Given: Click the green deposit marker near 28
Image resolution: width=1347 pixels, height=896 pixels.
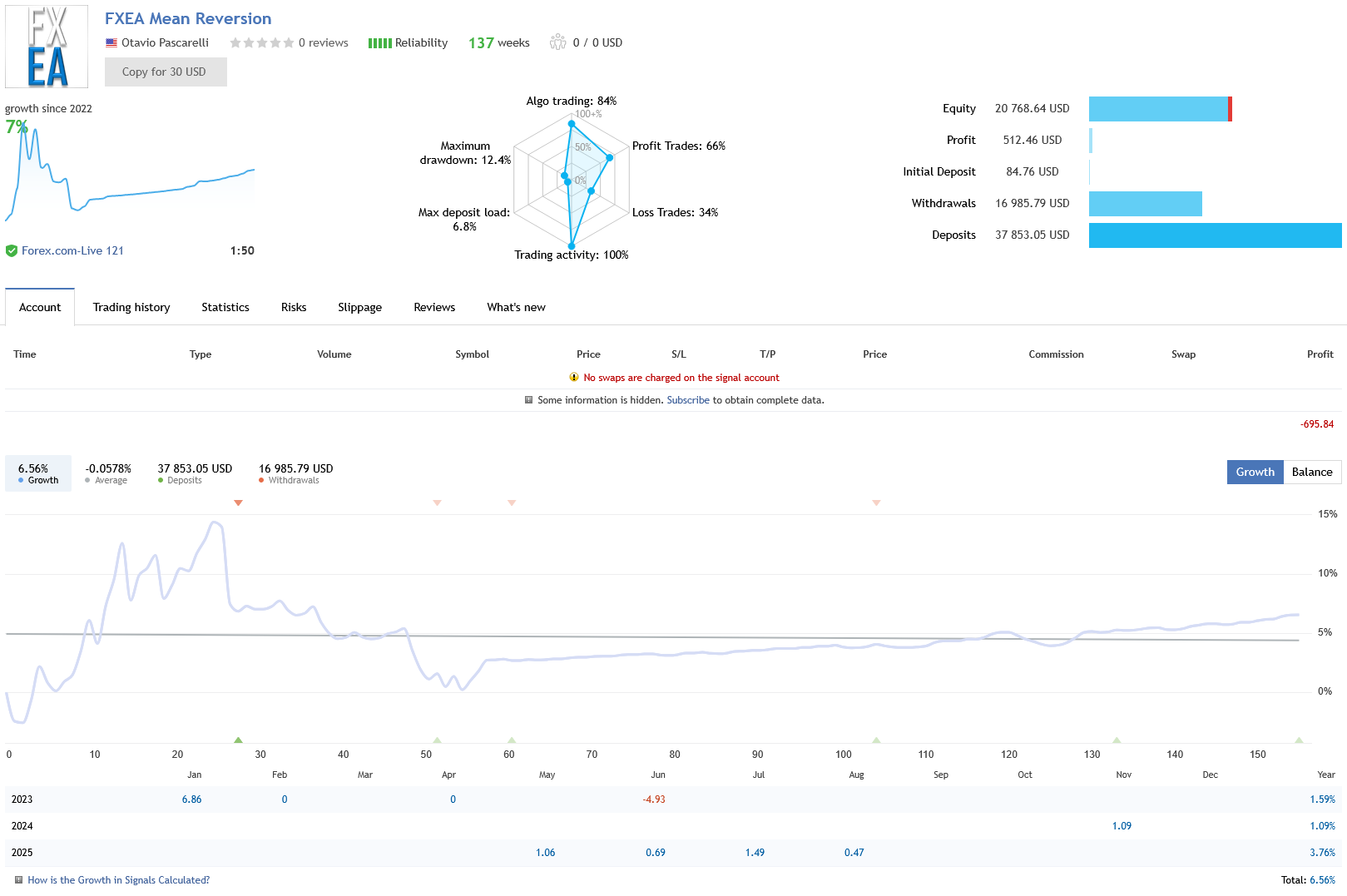Looking at the screenshot, I should click(238, 740).
